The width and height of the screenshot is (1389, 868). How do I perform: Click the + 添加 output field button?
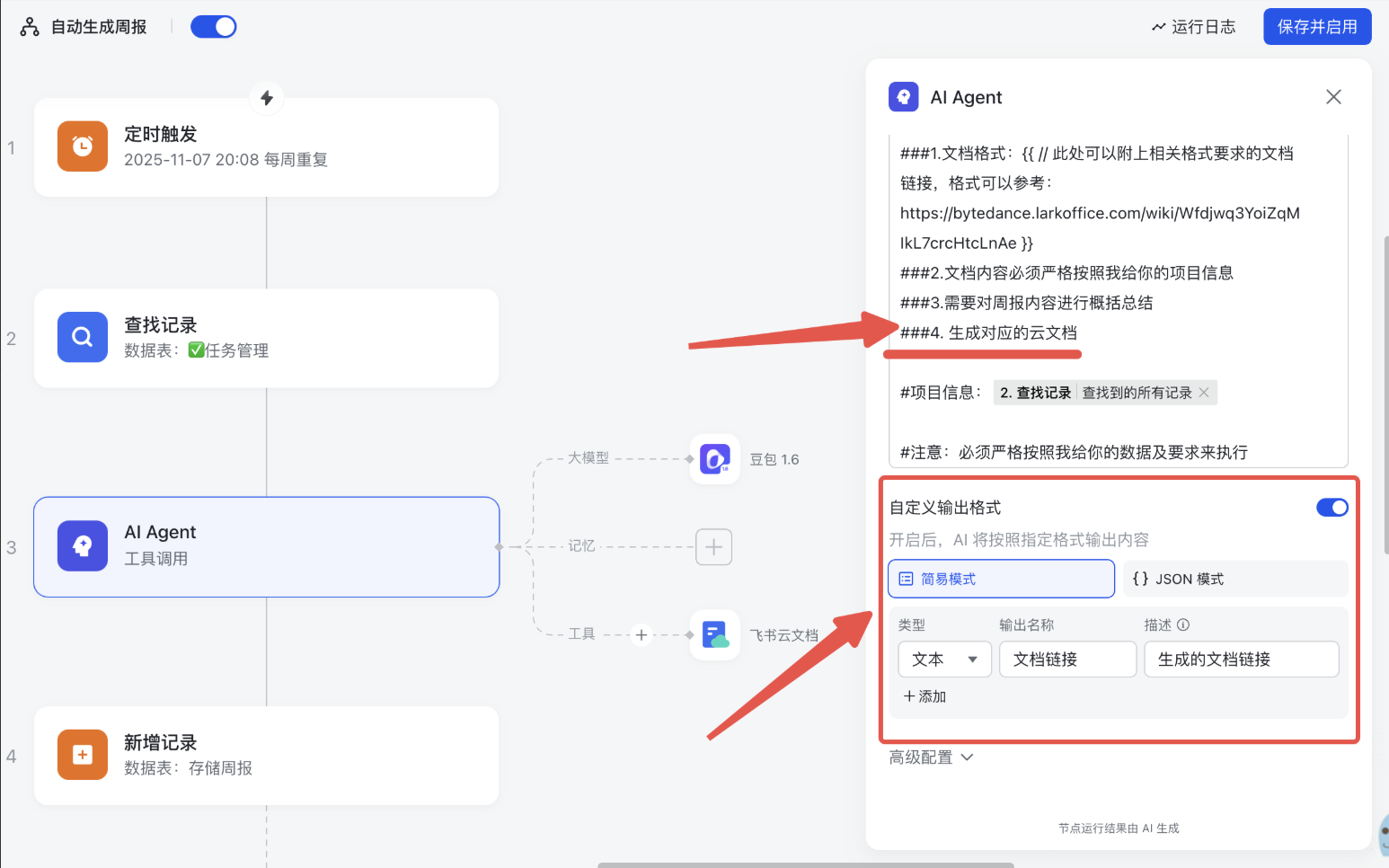(925, 696)
